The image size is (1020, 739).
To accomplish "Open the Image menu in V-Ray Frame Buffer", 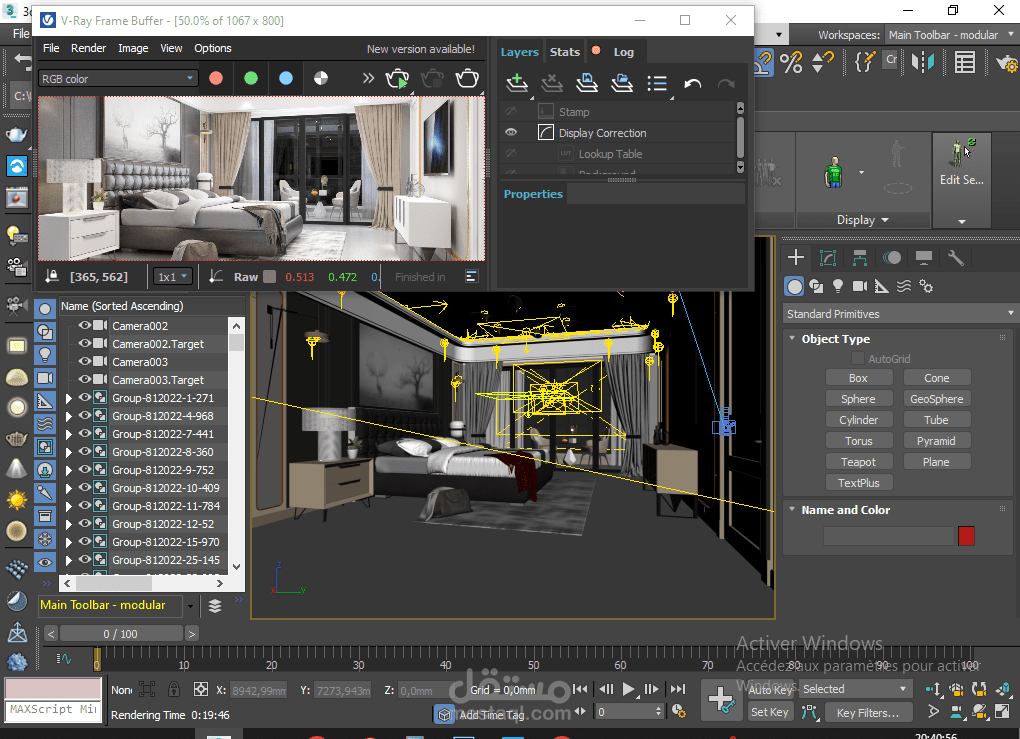I will click(133, 48).
